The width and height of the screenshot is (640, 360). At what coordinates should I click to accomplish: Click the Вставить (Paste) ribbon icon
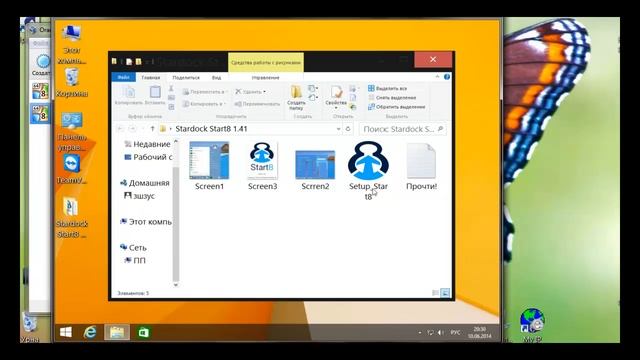point(155,96)
